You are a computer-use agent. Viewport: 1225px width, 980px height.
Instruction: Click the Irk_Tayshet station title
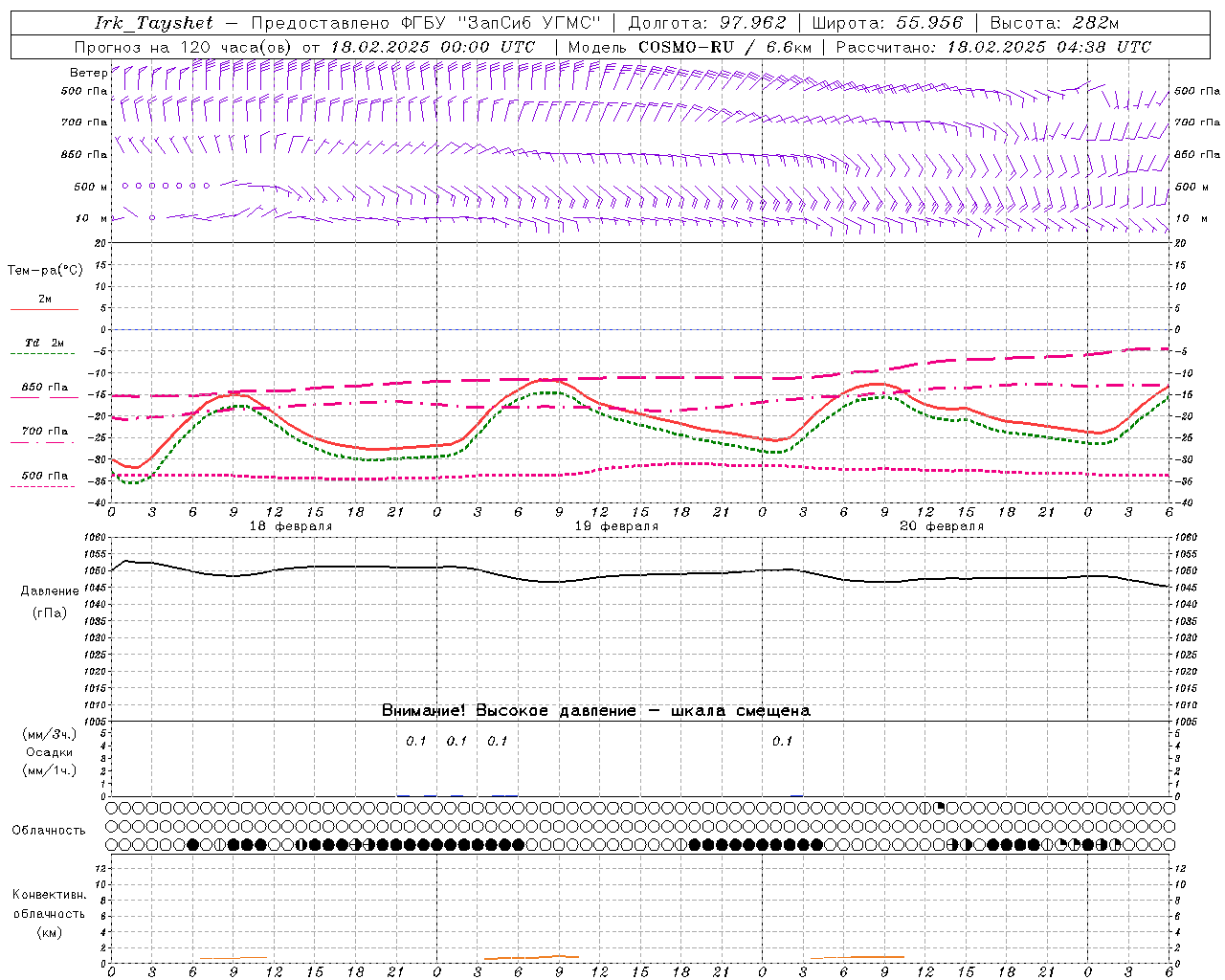point(154,23)
